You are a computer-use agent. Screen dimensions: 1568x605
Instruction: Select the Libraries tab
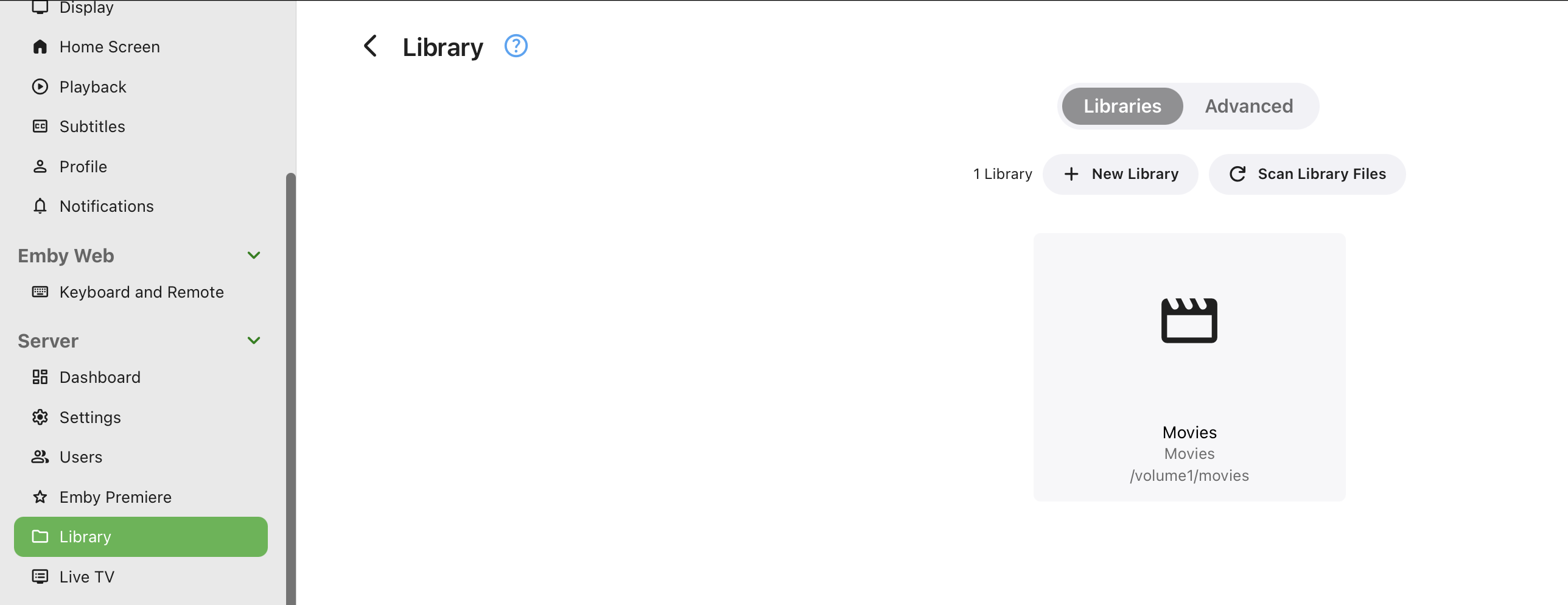point(1122,107)
